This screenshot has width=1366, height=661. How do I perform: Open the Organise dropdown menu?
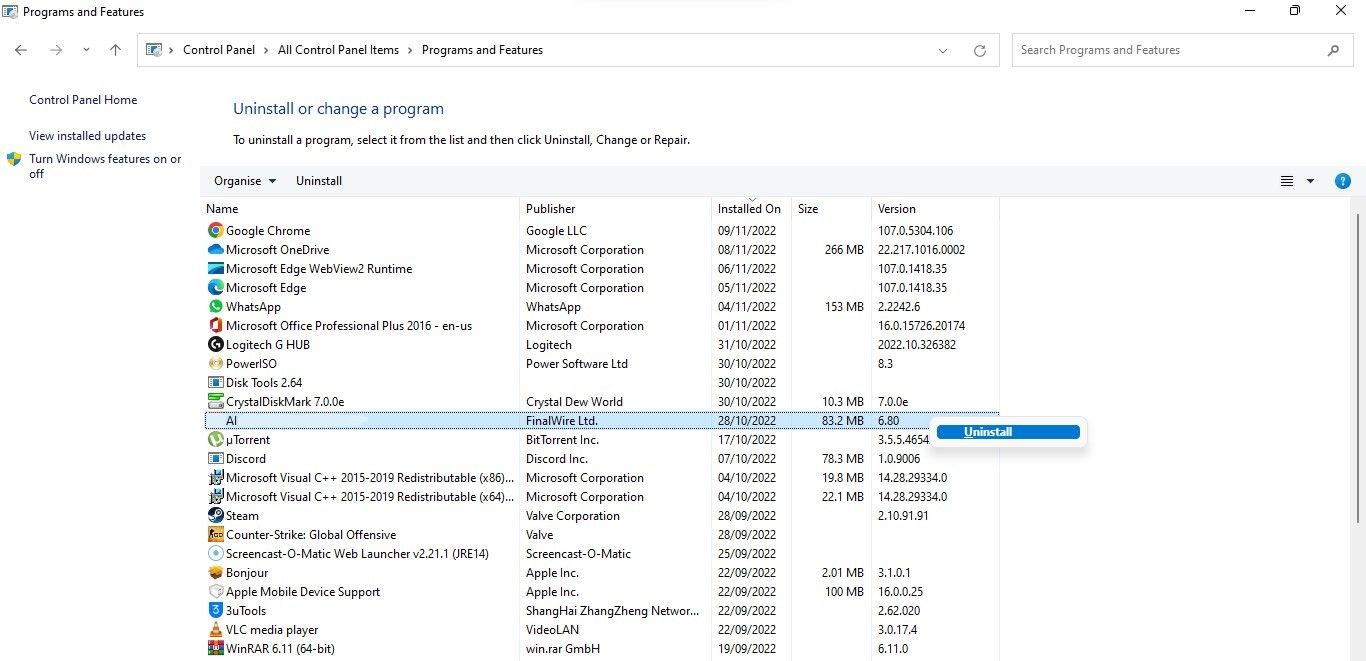[x=243, y=181]
